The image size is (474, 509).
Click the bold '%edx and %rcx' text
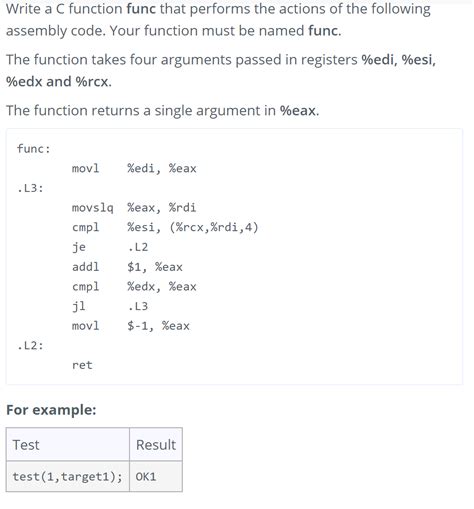pyautogui.click(x=57, y=82)
